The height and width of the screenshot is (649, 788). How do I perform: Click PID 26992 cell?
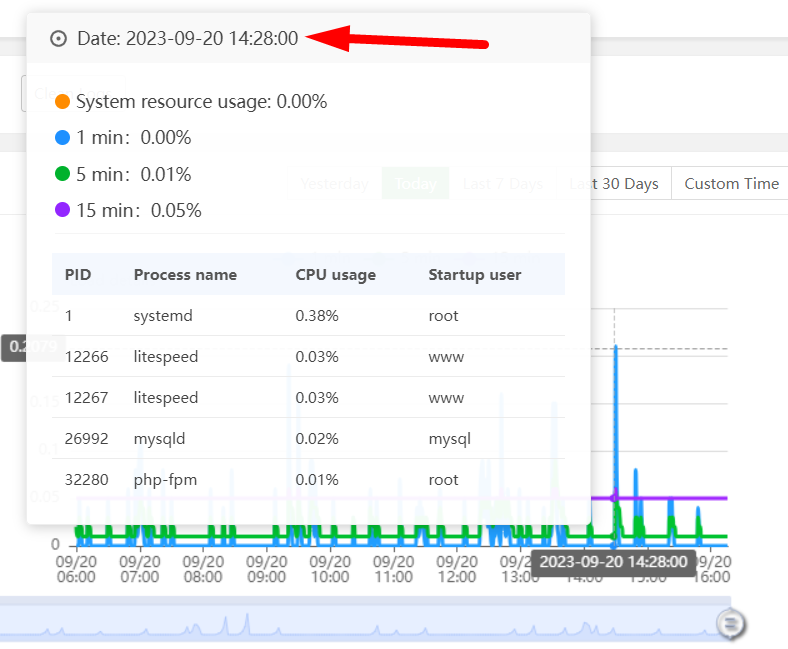(x=86, y=438)
